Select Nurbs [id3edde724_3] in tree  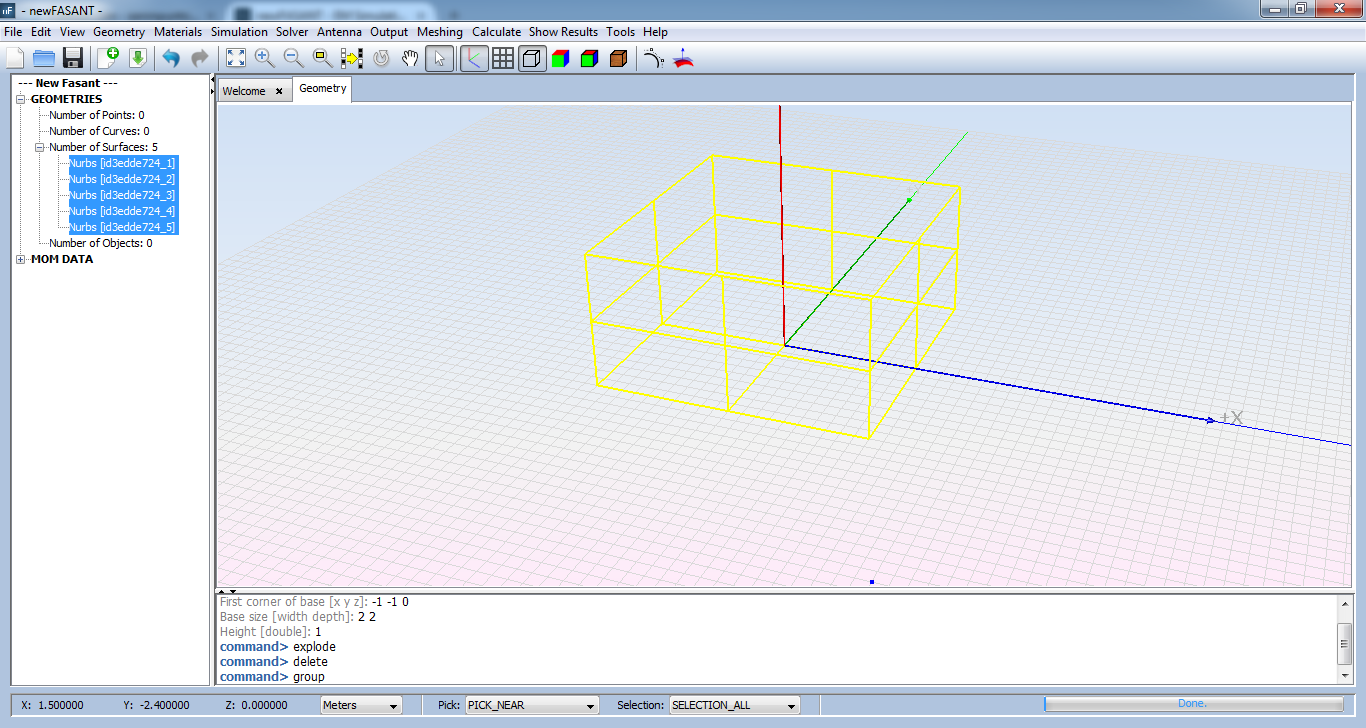[121, 195]
